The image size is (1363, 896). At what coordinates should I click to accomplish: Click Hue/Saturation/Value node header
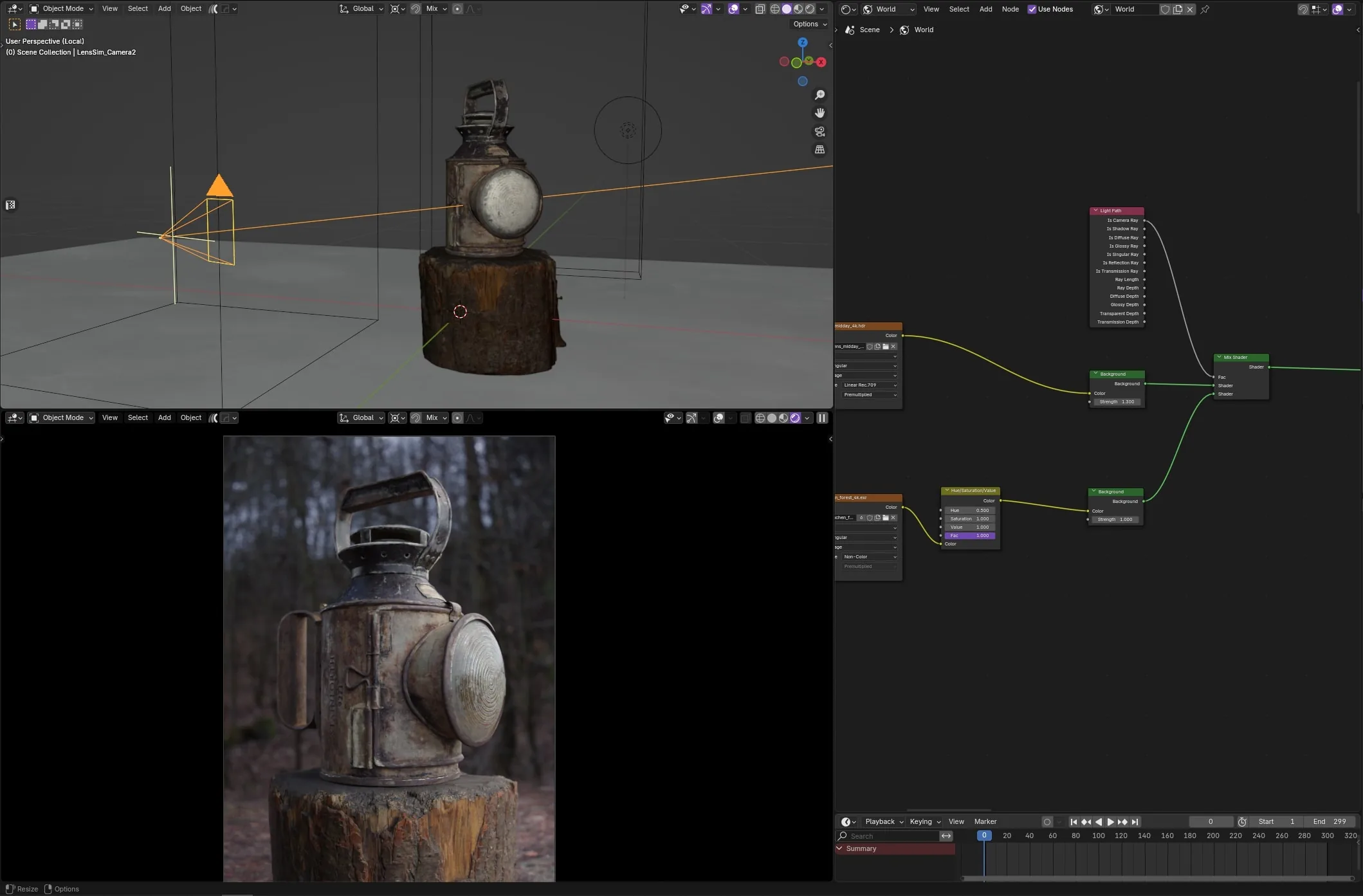pyautogui.click(x=970, y=491)
